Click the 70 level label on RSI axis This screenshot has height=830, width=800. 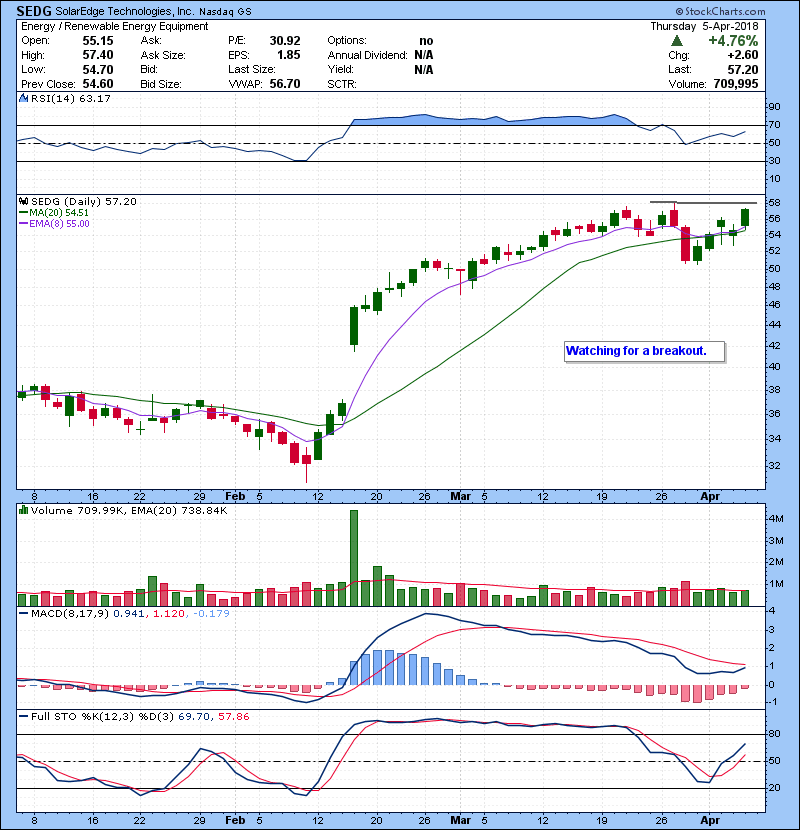point(774,125)
